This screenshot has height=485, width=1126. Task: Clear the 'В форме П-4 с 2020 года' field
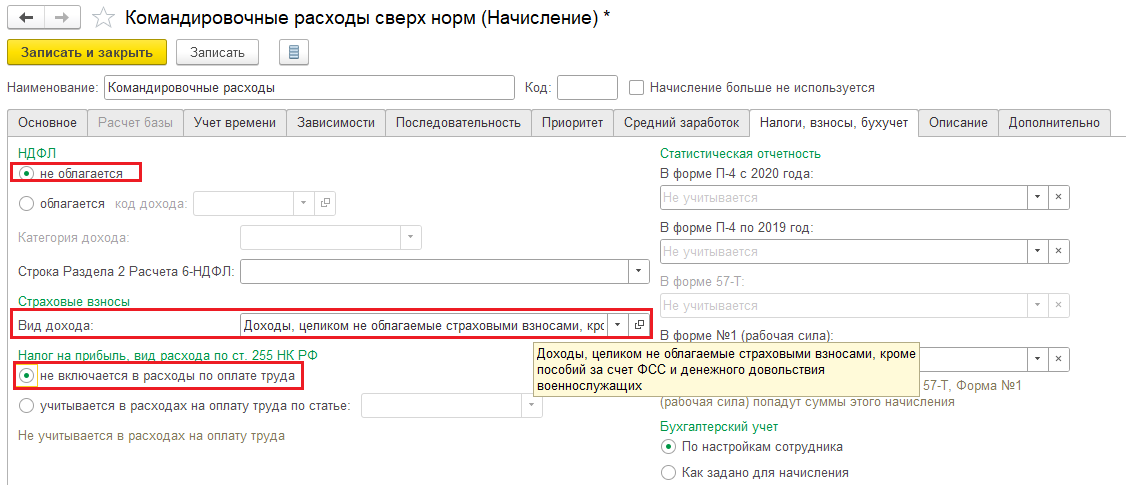click(x=1058, y=197)
